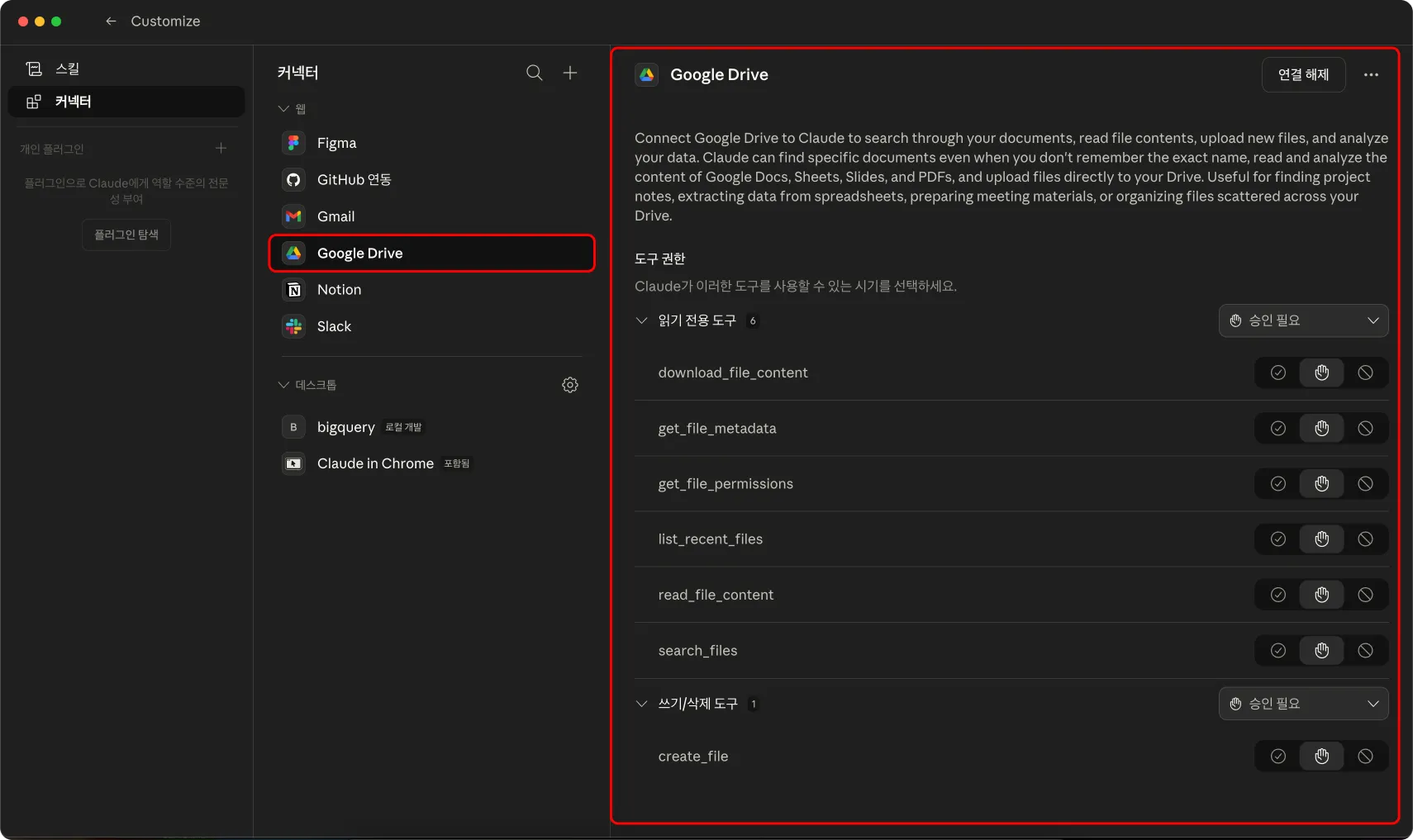Allow get_file_metadata with checkmark icon
This screenshot has width=1413, height=840.
(x=1277, y=428)
